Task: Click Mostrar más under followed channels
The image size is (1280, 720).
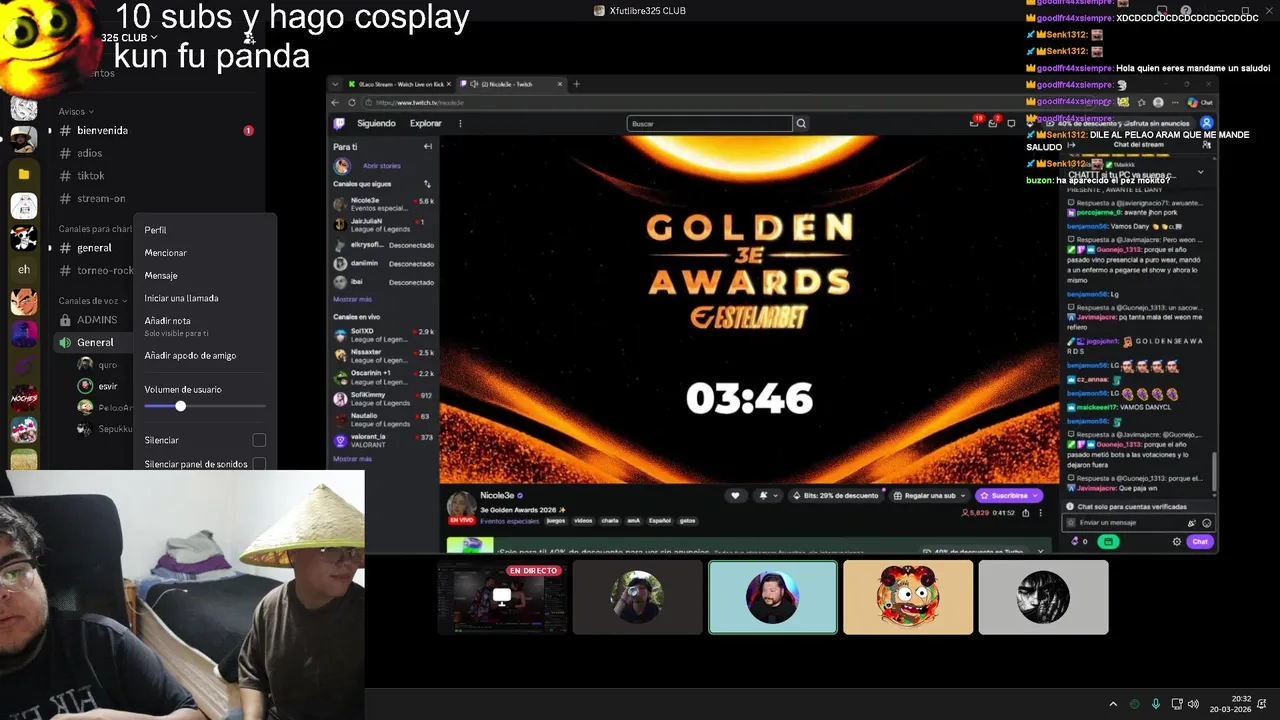Action: (x=352, y=299)
